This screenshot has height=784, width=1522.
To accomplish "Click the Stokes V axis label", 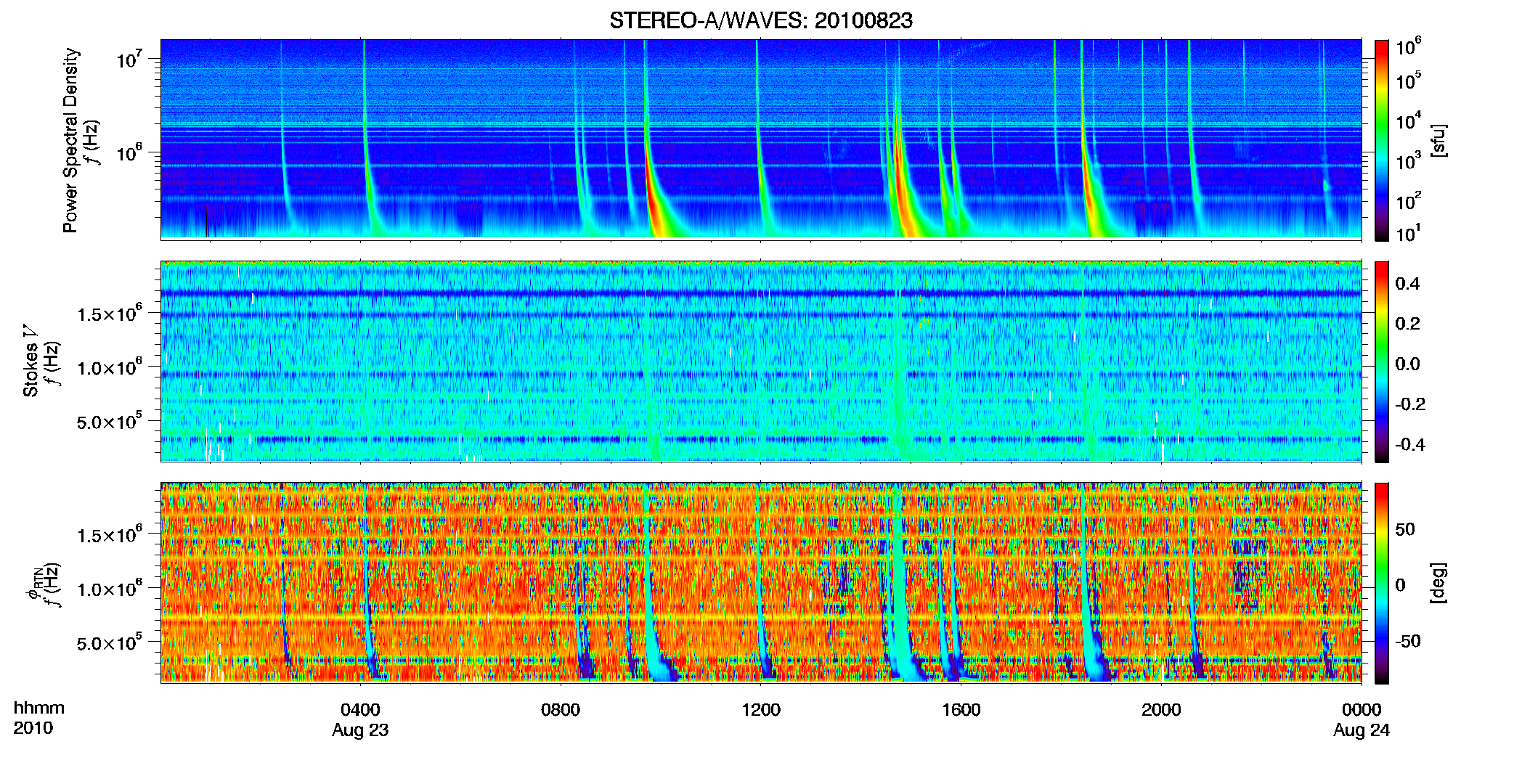I will (30, 361).
